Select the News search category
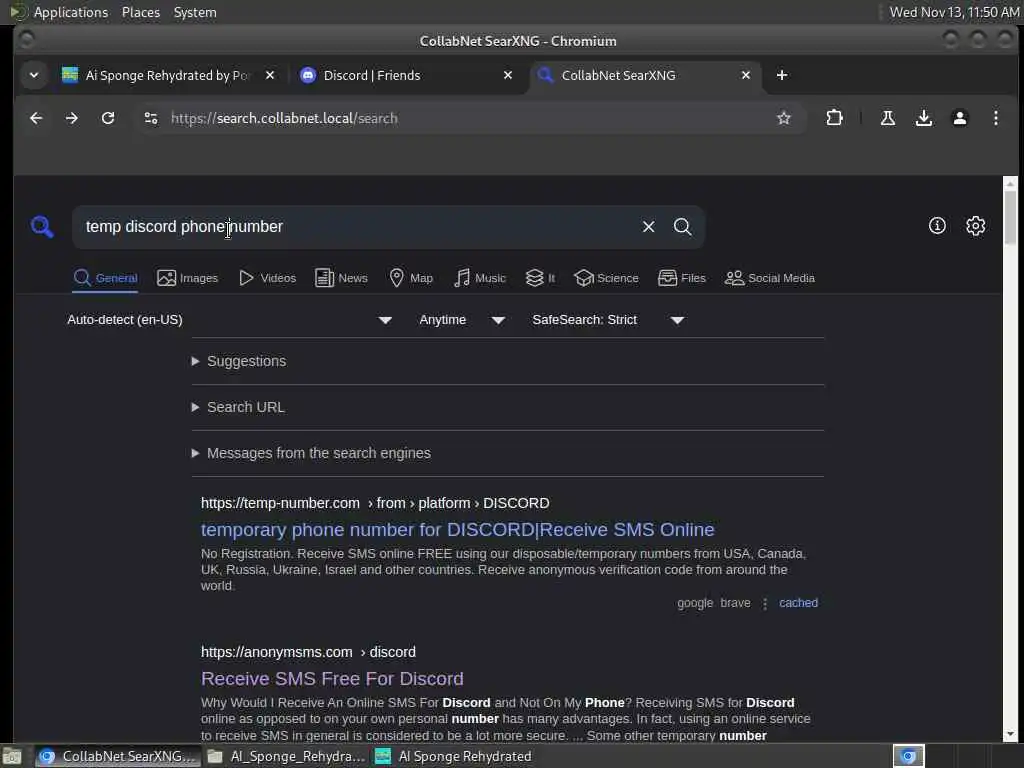Image resolution: width=1024 pixels, height=768 pixels. (x=341, y=278)
